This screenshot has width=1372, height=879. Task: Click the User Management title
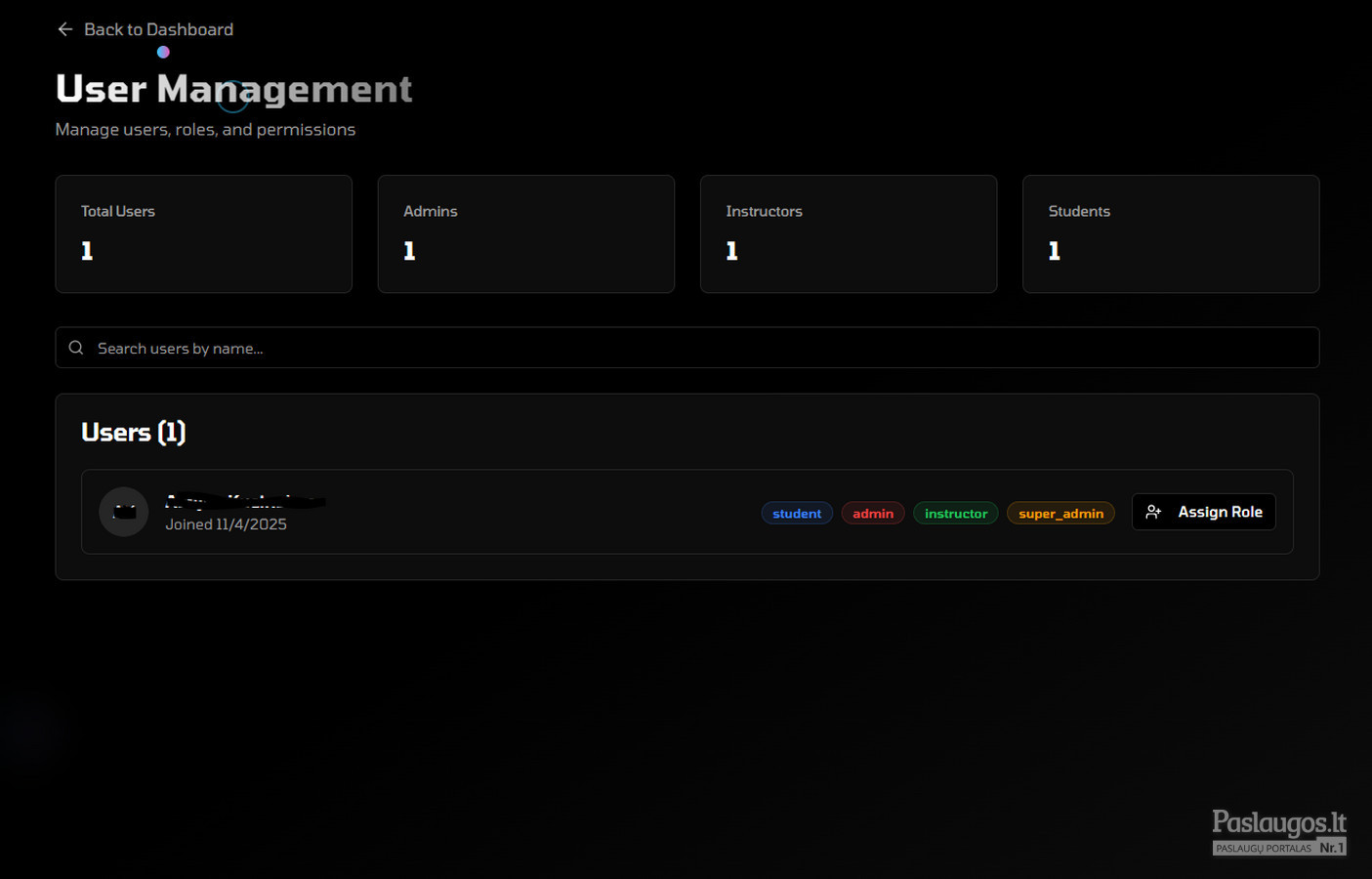tap(234, 89)
